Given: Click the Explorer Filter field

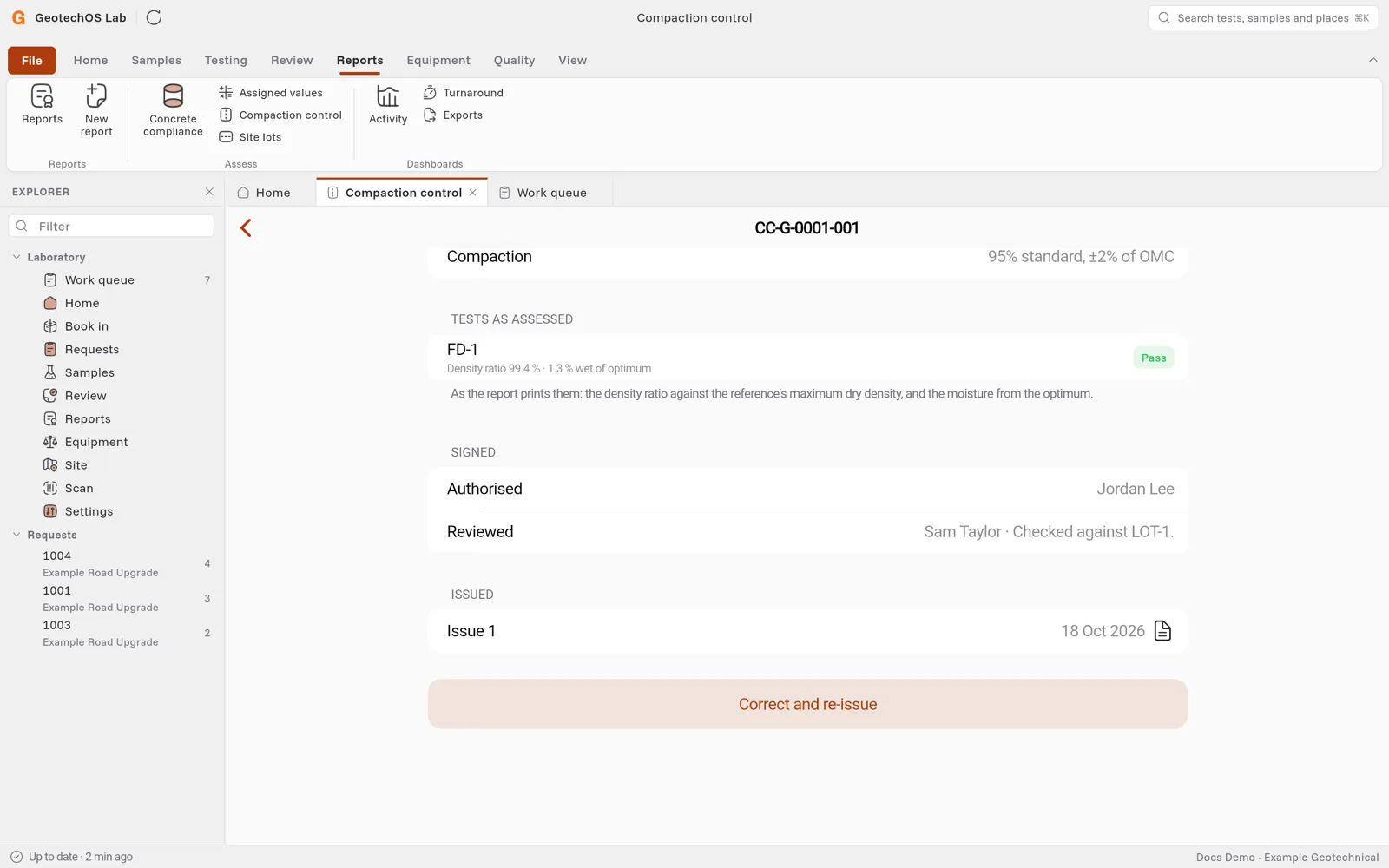Looking at the screenshot, I should [x=111, y=226].
